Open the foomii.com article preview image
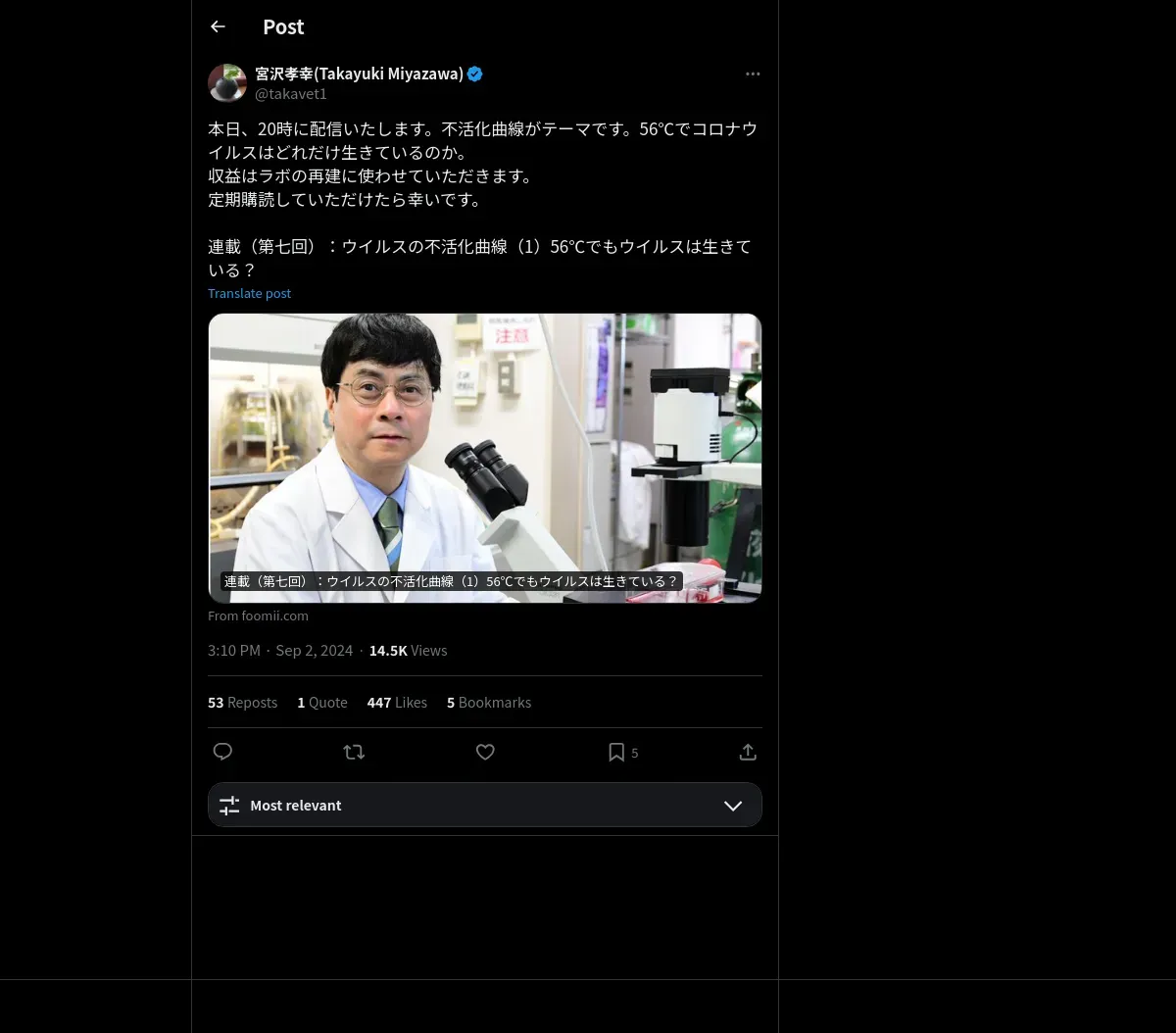This screenshot has height=1033, width=1176. tap(485, 458)
